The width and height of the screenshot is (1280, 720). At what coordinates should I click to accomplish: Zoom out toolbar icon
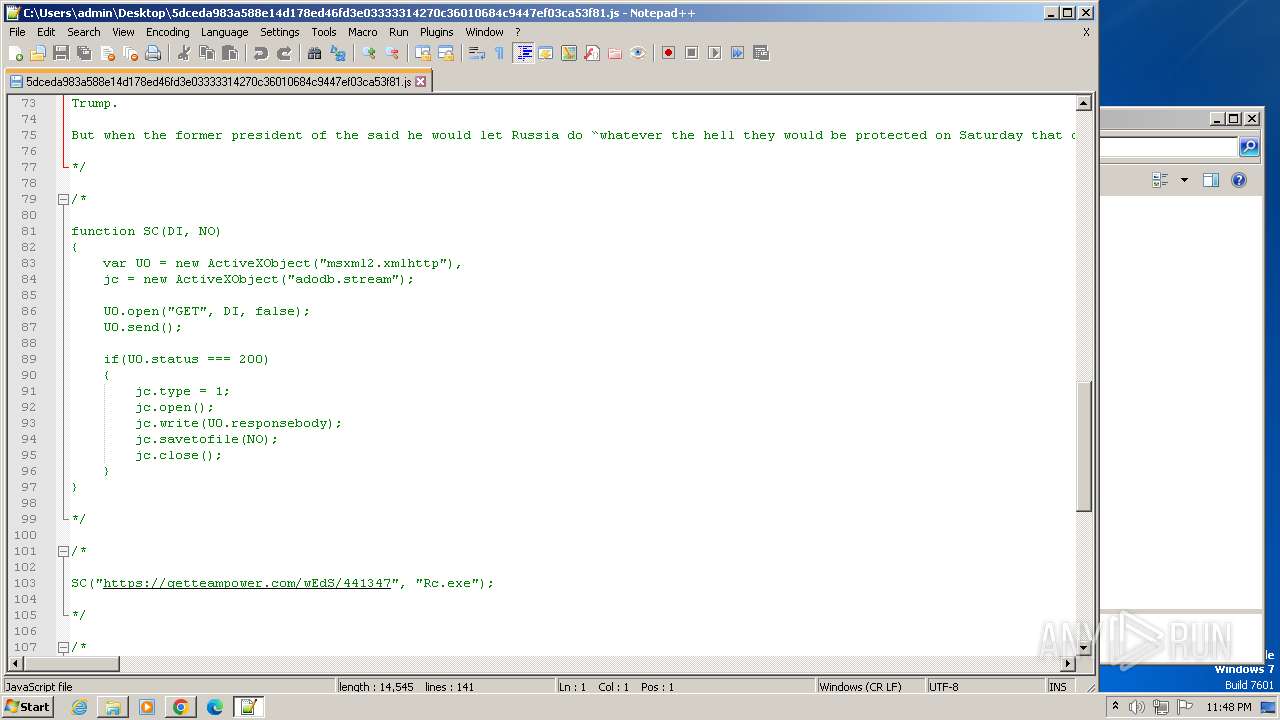coord(392,53)
